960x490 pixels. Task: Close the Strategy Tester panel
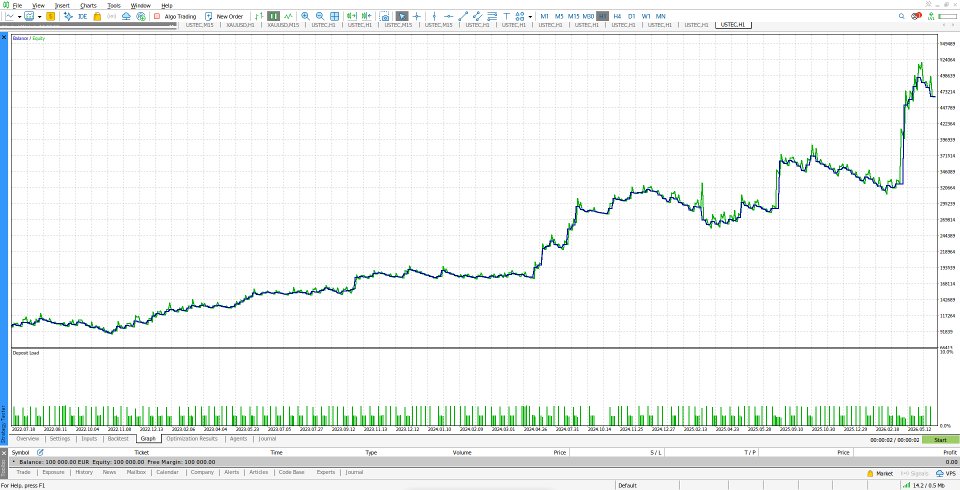click(4, 37)
